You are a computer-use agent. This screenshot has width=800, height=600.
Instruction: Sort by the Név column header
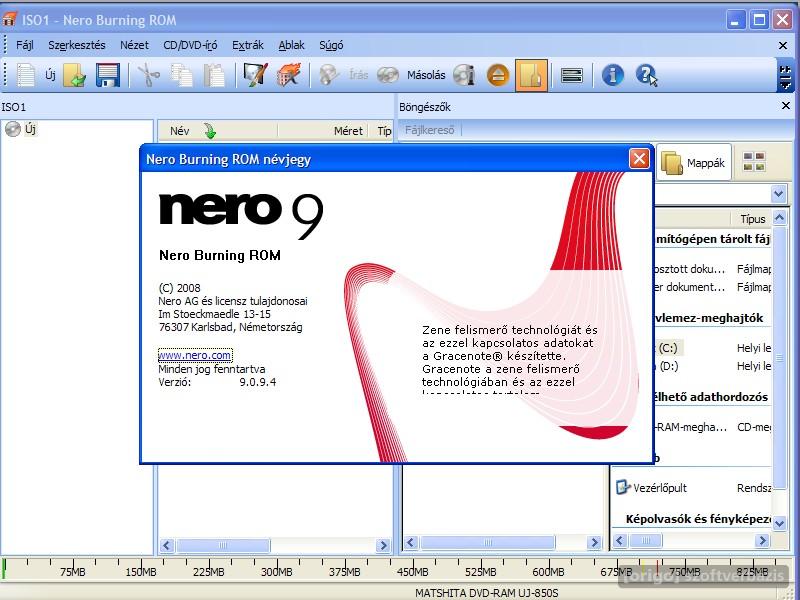[x=179, y=131]
